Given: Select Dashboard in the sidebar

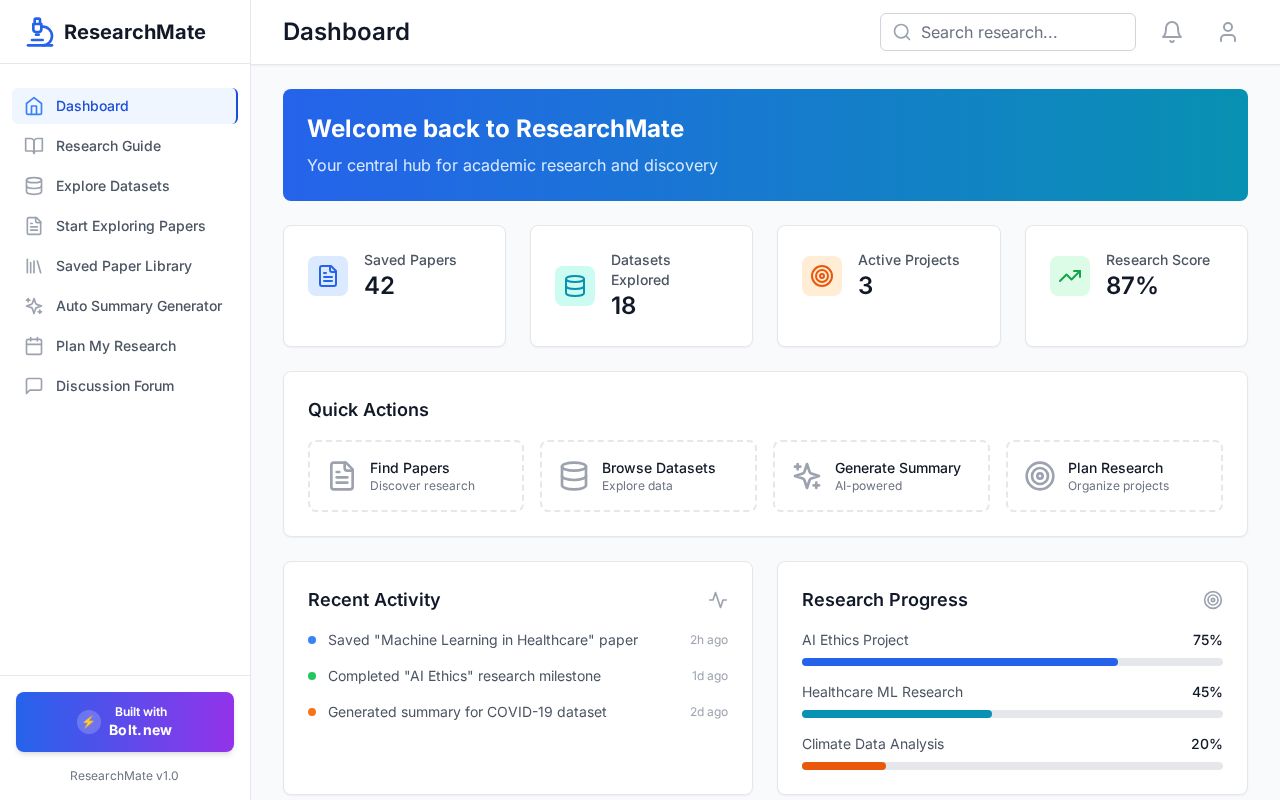Looking at the screenshot, I should tap(125, 106).
